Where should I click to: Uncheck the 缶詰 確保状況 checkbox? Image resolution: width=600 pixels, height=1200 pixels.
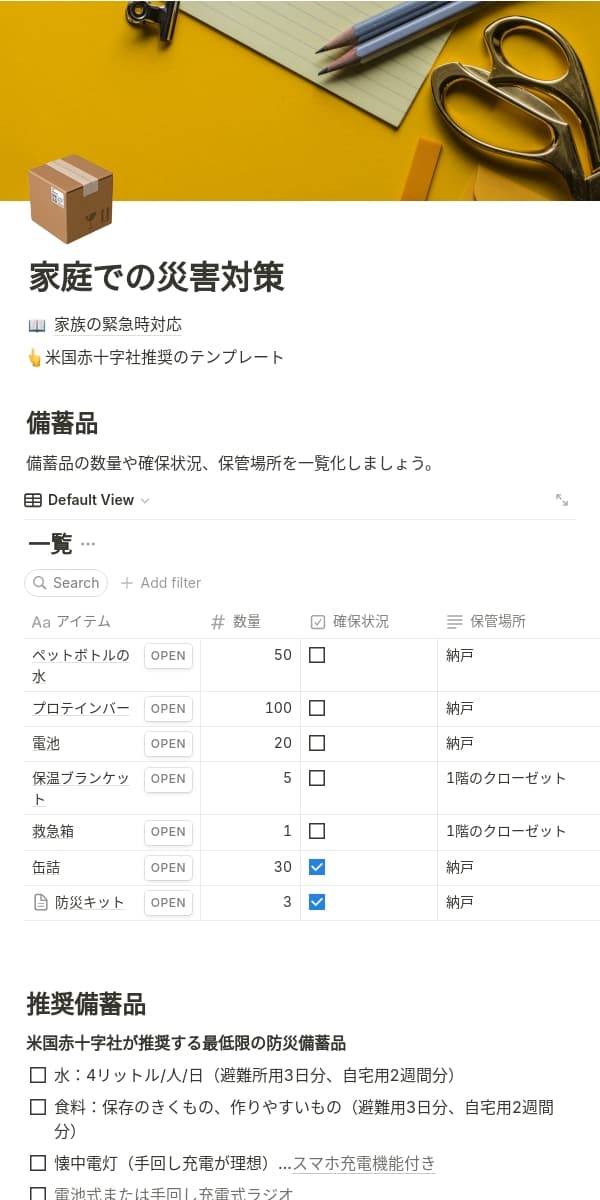tap(317, 867)
